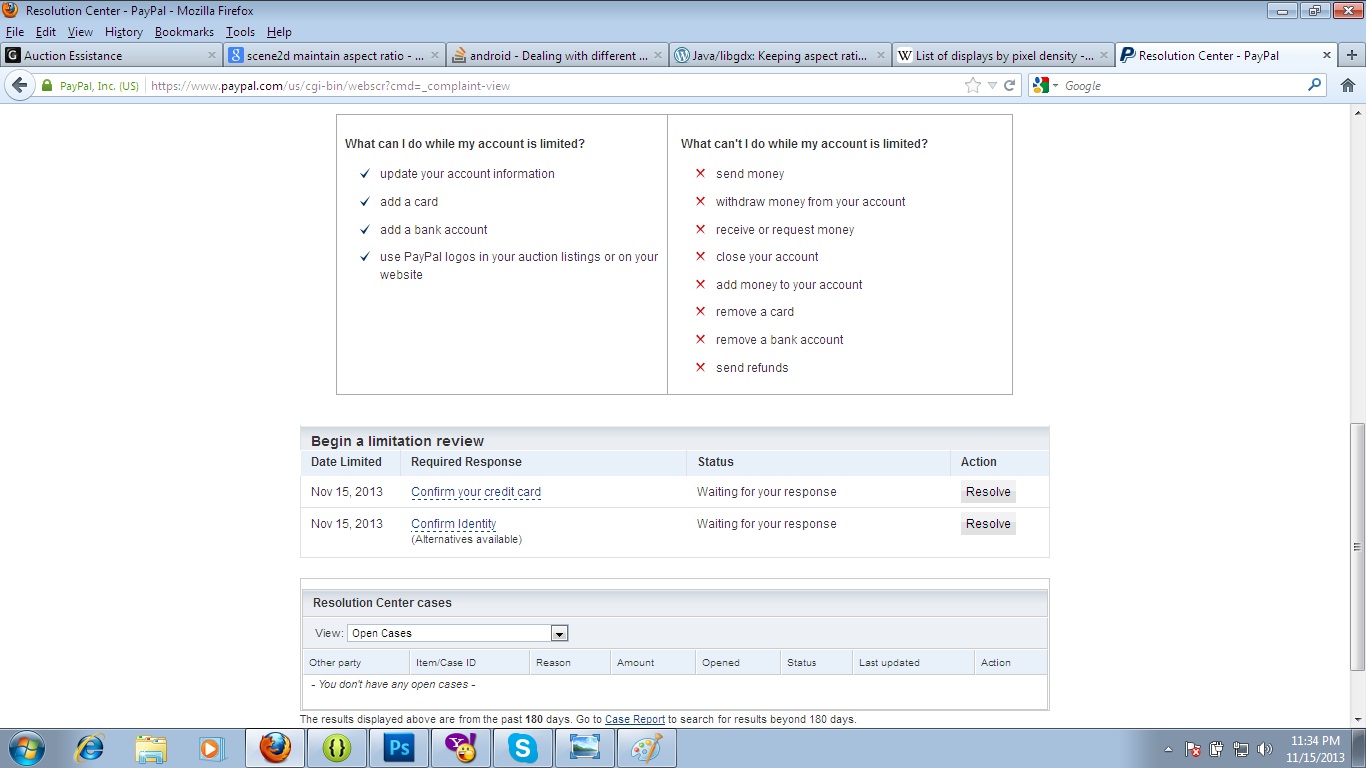Screen dimensions: 1366x768
Task: Open Skype from the taskbar
Action: [523, 748]
